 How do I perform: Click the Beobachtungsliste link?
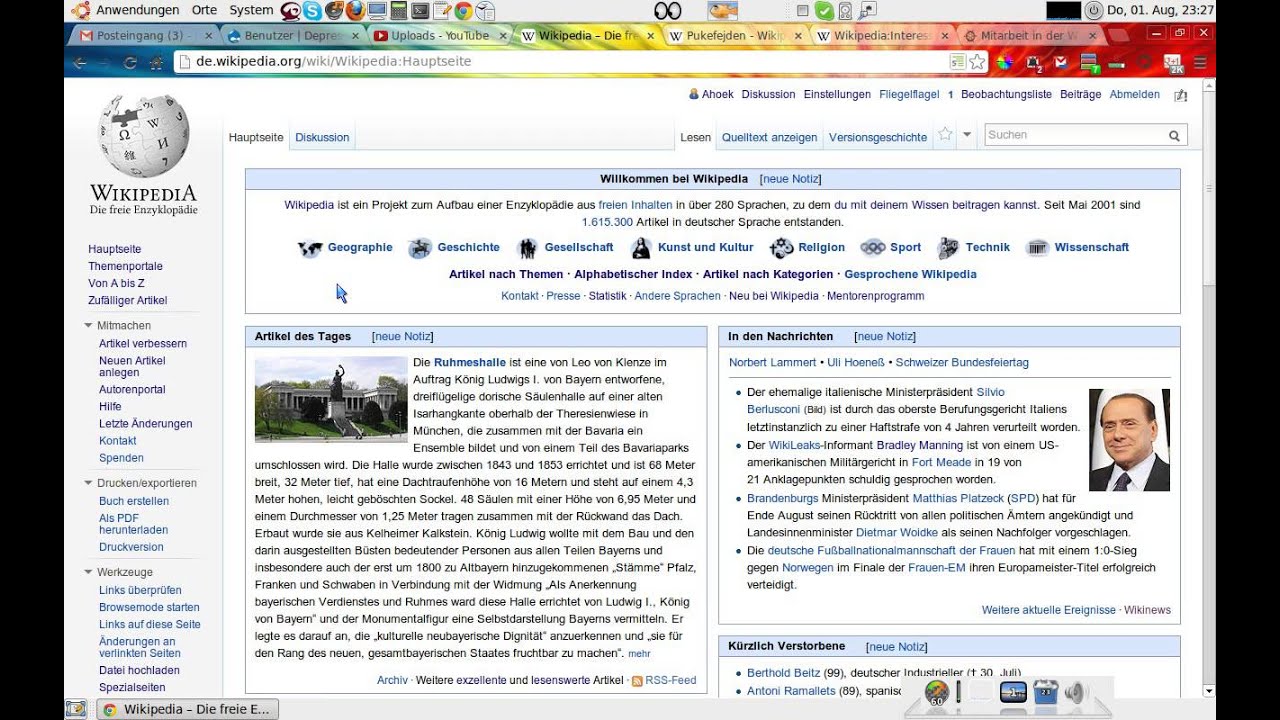1006,94
